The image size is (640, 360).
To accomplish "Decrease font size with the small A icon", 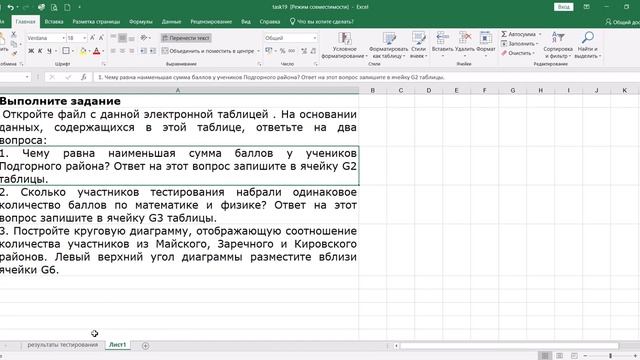I will click(101, 38).
